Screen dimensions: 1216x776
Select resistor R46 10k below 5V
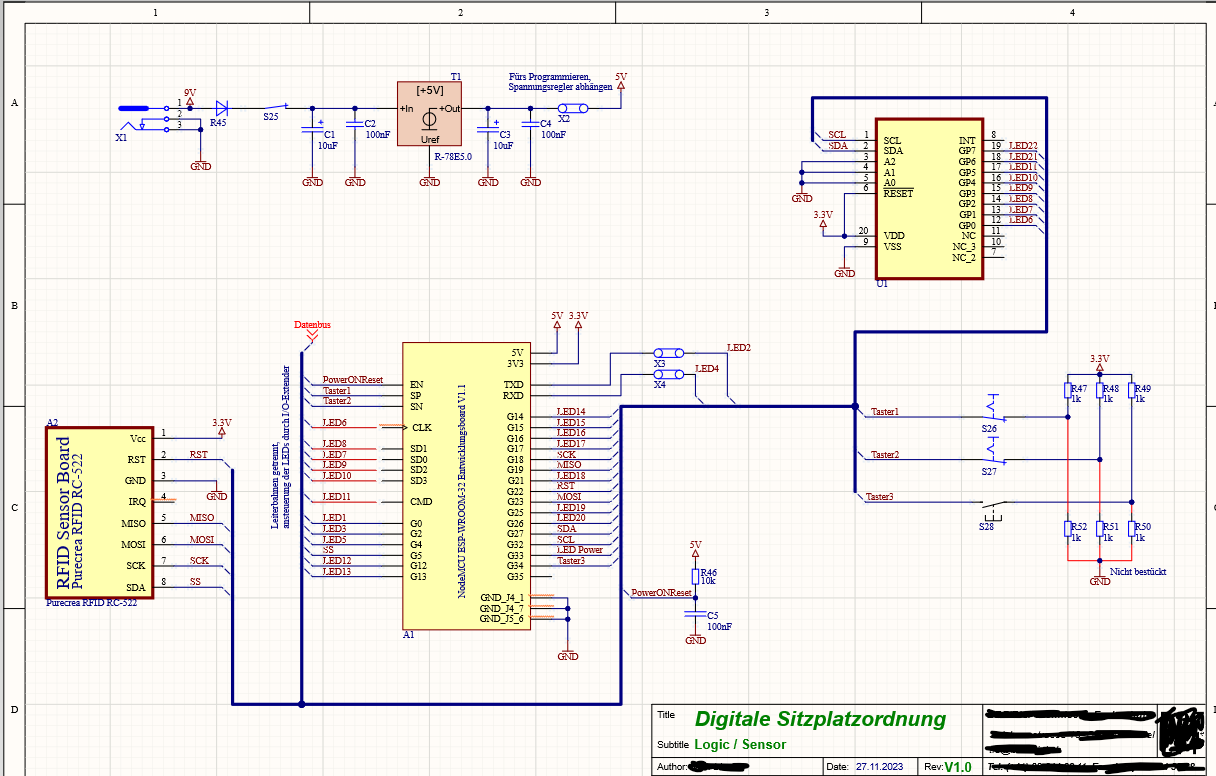pyautogui.click(x=696, y=577)
